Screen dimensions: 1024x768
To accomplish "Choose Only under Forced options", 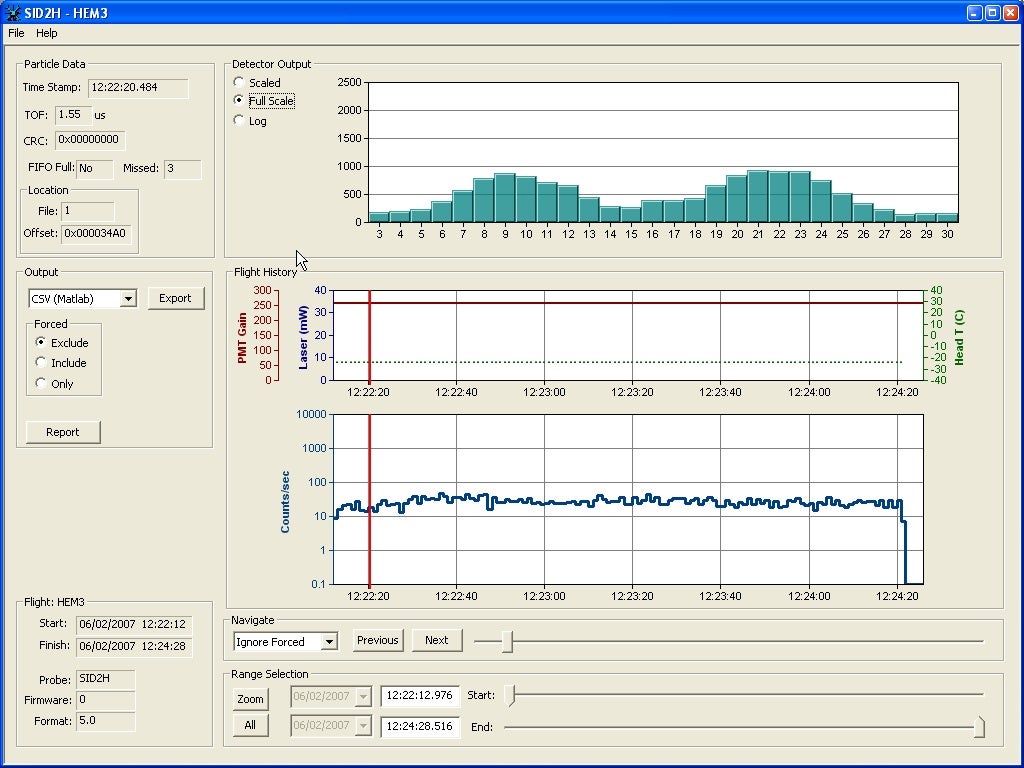I will (x=41, y=383).
